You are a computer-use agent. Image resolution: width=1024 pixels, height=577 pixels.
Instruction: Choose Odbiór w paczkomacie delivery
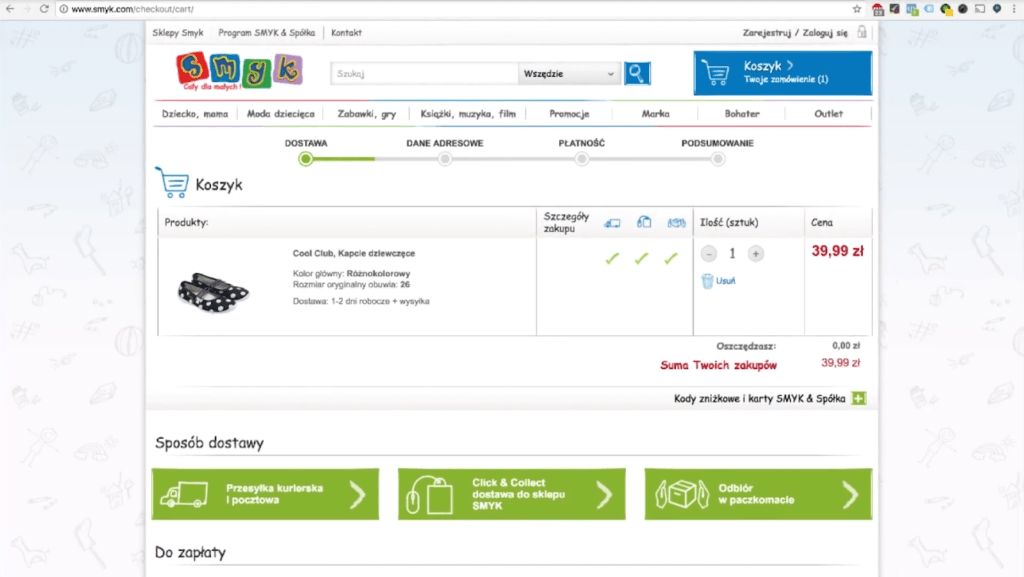coord(758,494)
